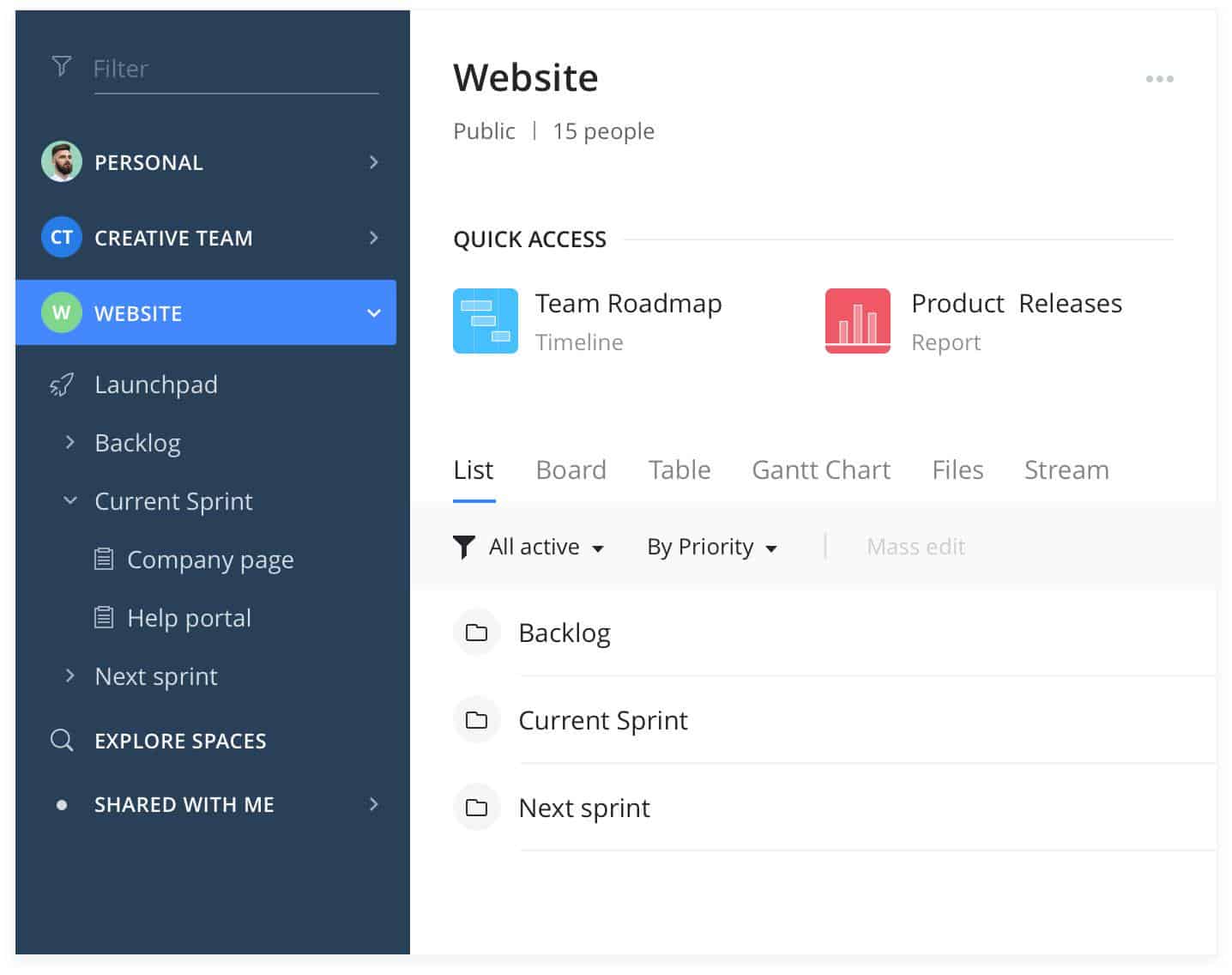Open the Explore Spaces search icon
The image size is (1232, 975).
click(60, 740)
